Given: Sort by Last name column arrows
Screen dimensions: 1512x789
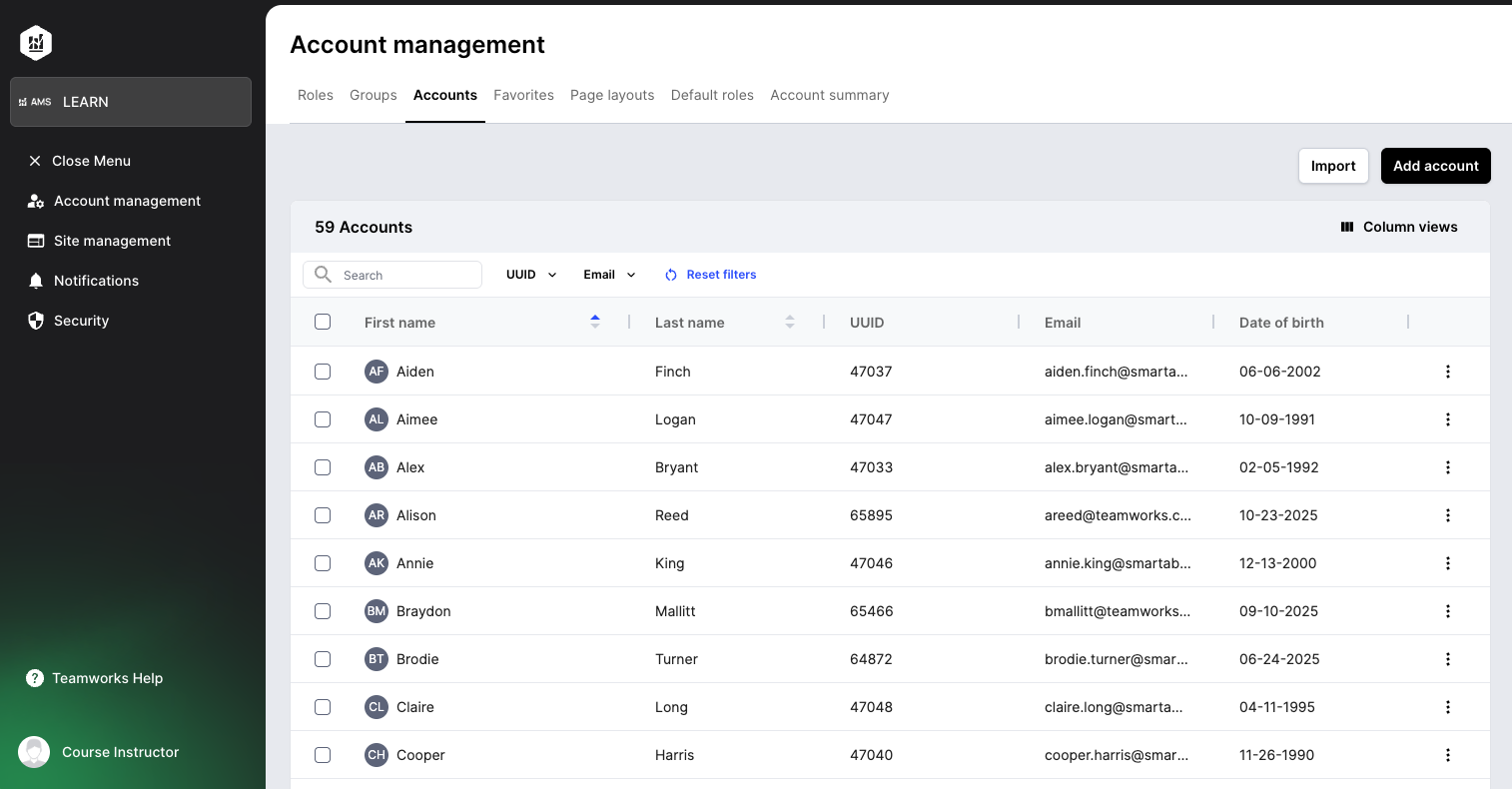Looking at the screenshot, I should (790, 322).
